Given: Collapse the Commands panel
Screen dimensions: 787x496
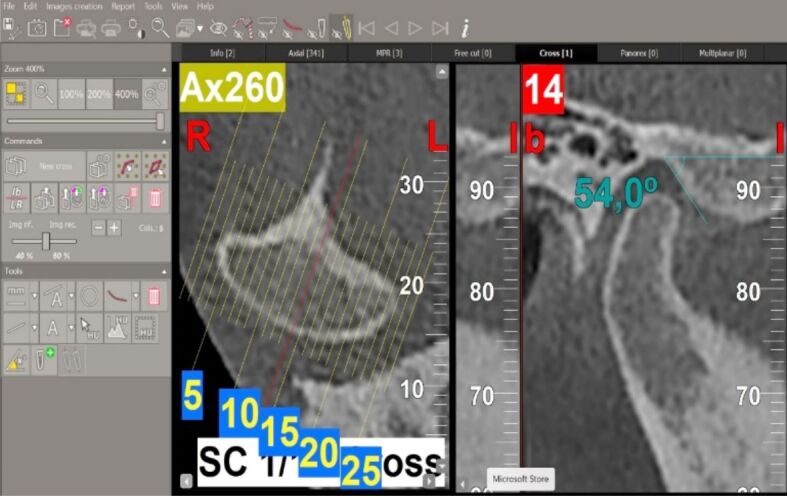Looking at the screenshot, I should tap(163, 141).
